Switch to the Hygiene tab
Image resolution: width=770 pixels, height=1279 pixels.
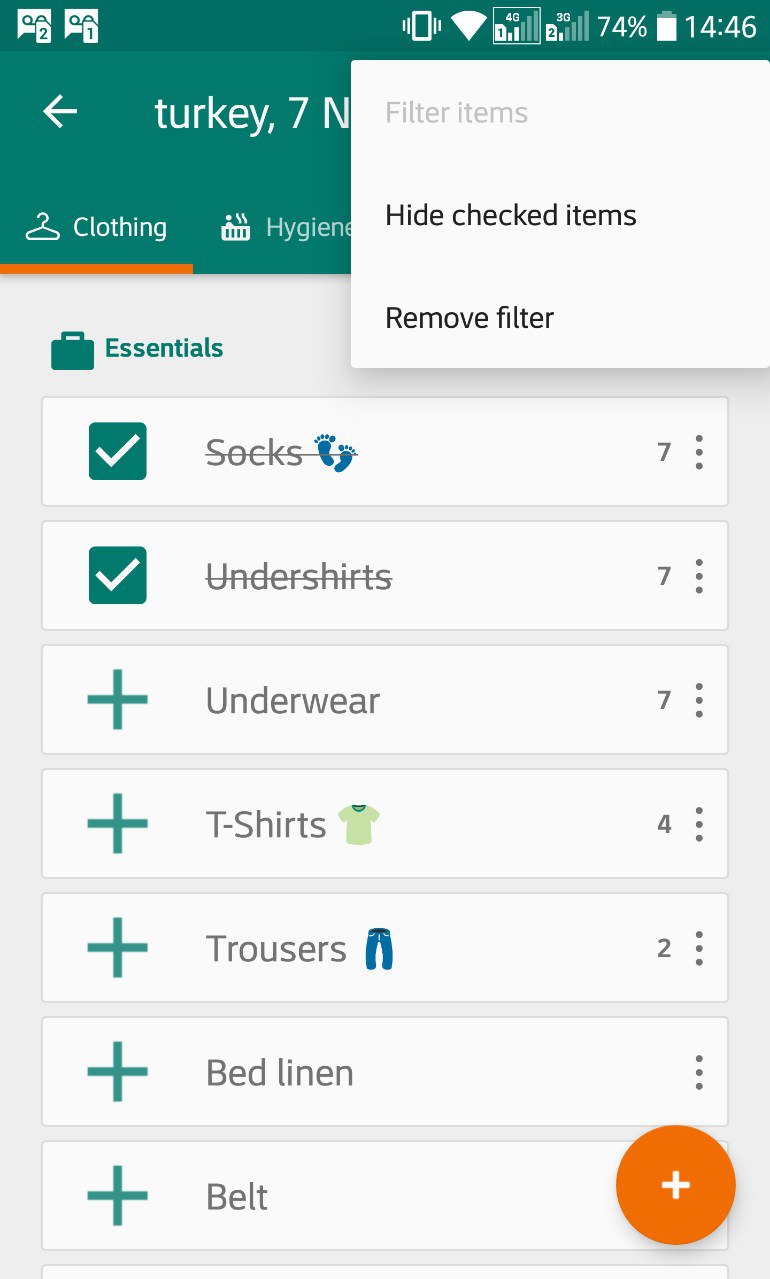285,228
